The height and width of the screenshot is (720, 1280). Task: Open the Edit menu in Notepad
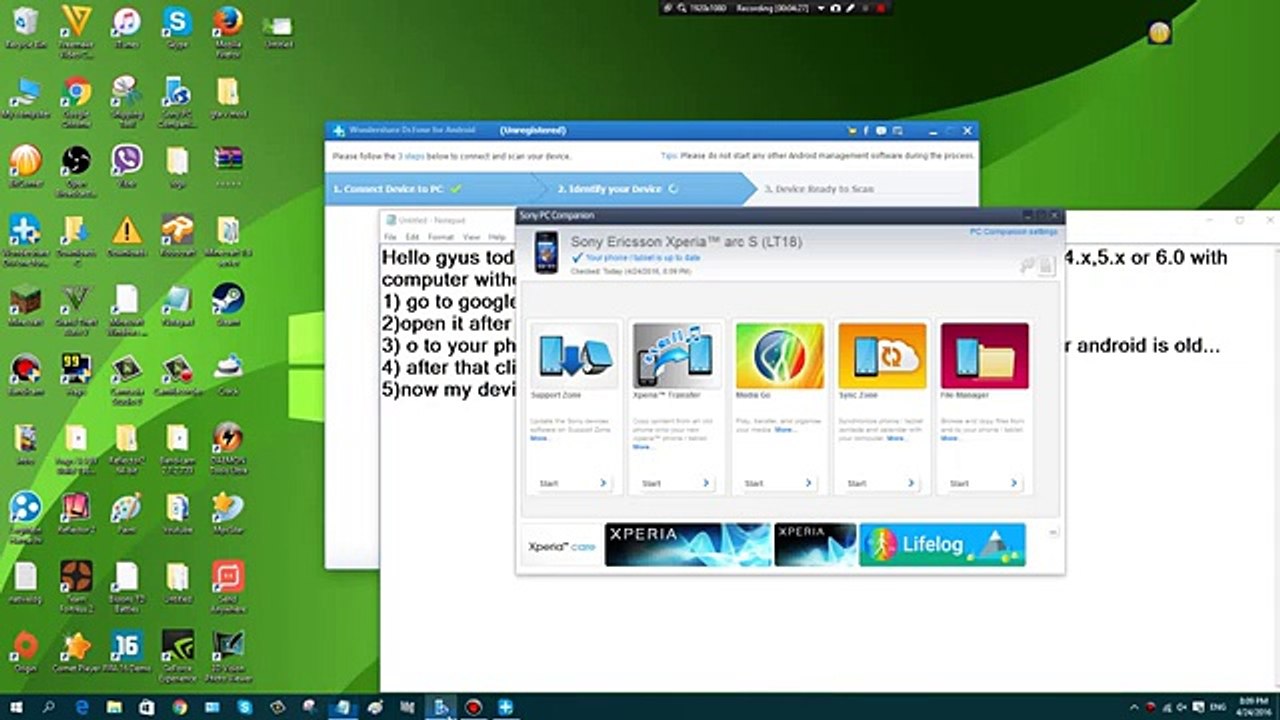pyautogui.click(x=412, y=237)
